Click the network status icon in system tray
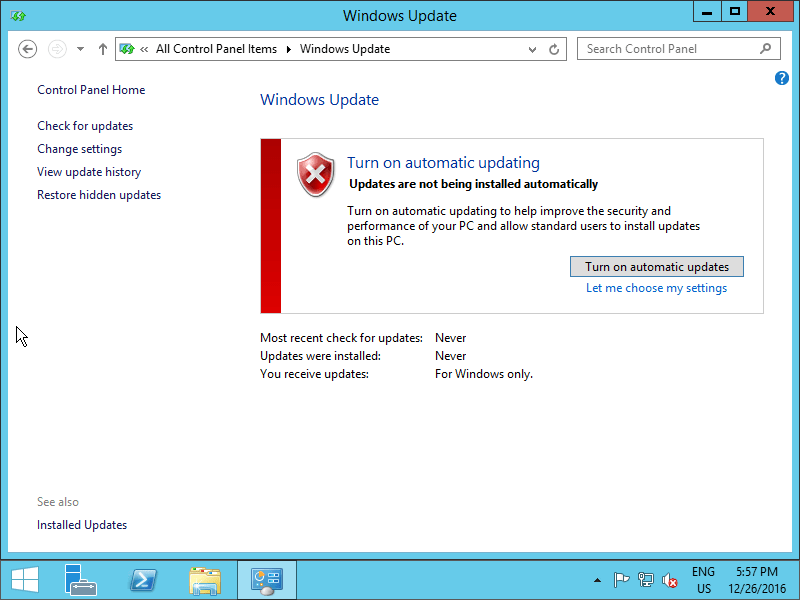This screenshot has width=800, height=600. pyautogui.click(x=646, y=579)
